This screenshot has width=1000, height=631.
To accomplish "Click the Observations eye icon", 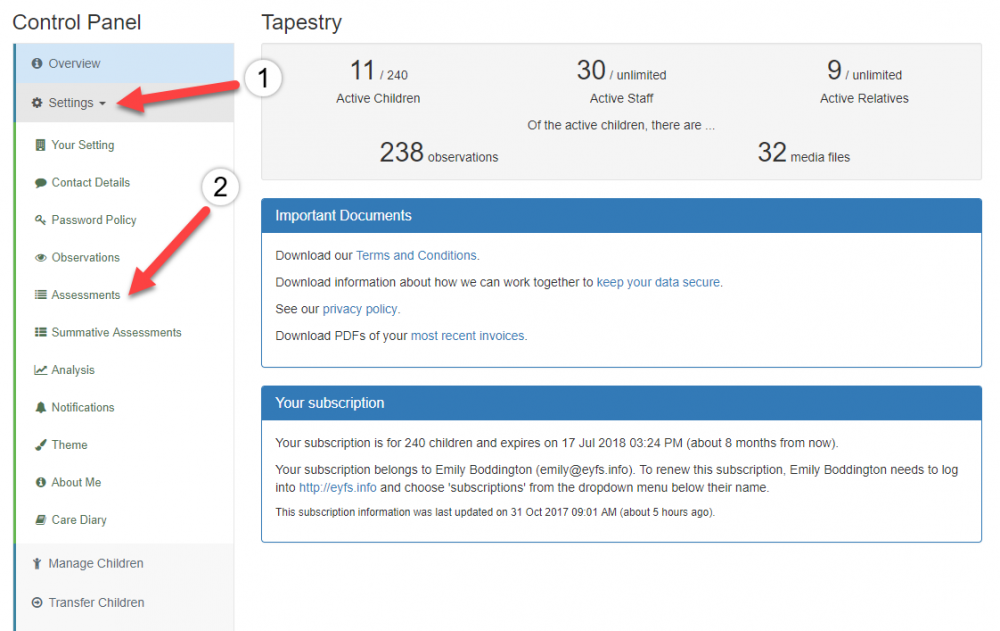I will [41, 258].
